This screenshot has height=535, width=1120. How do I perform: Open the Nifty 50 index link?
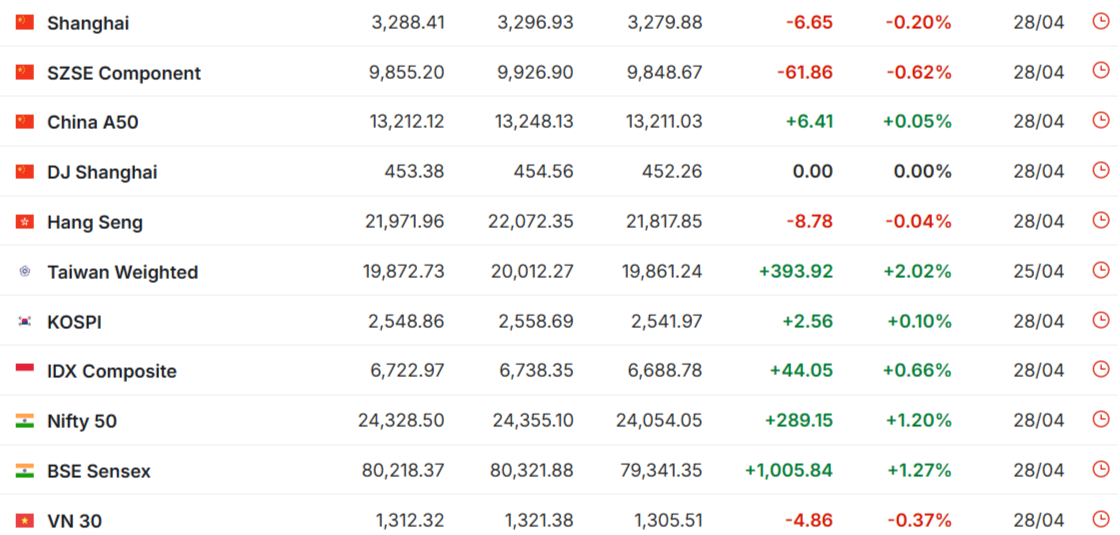click(82, 421)
